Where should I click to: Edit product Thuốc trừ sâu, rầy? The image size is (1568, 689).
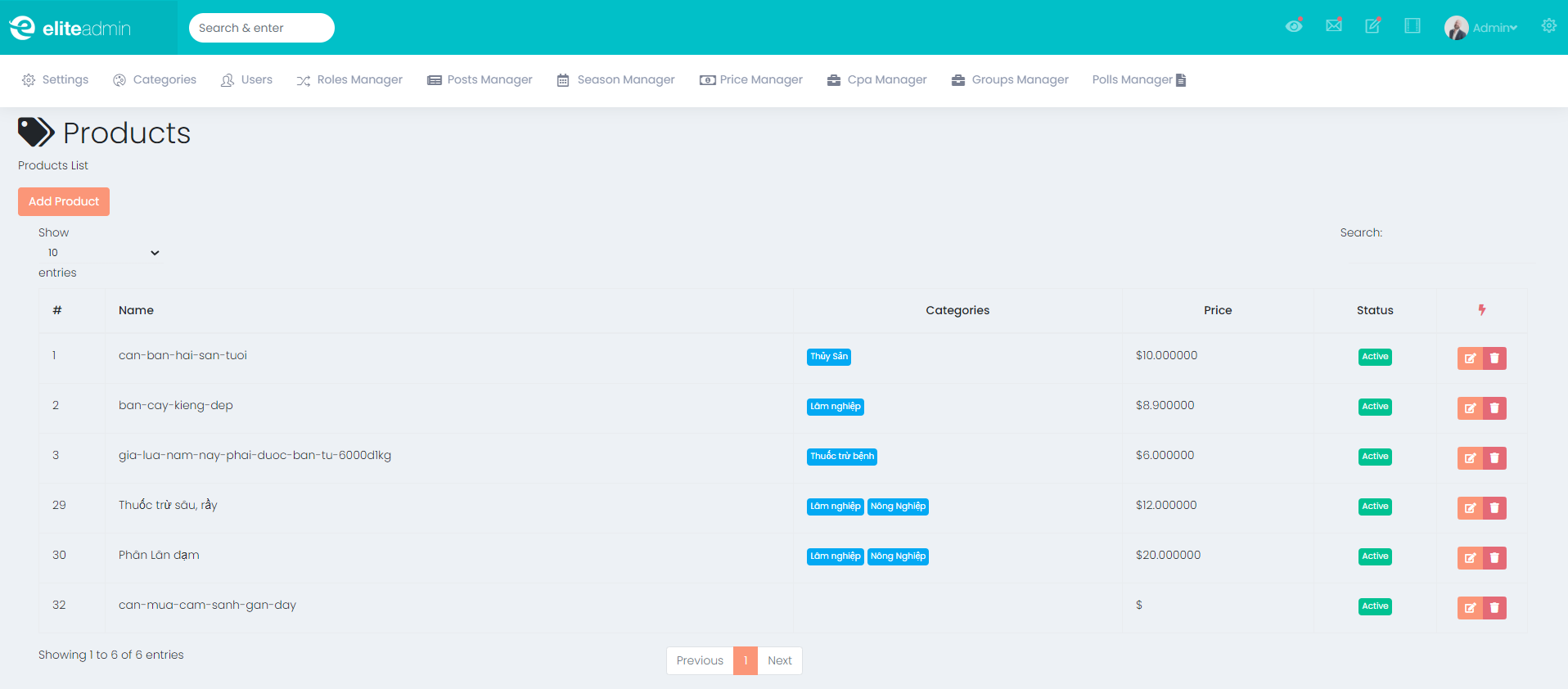coord(1470,508)
